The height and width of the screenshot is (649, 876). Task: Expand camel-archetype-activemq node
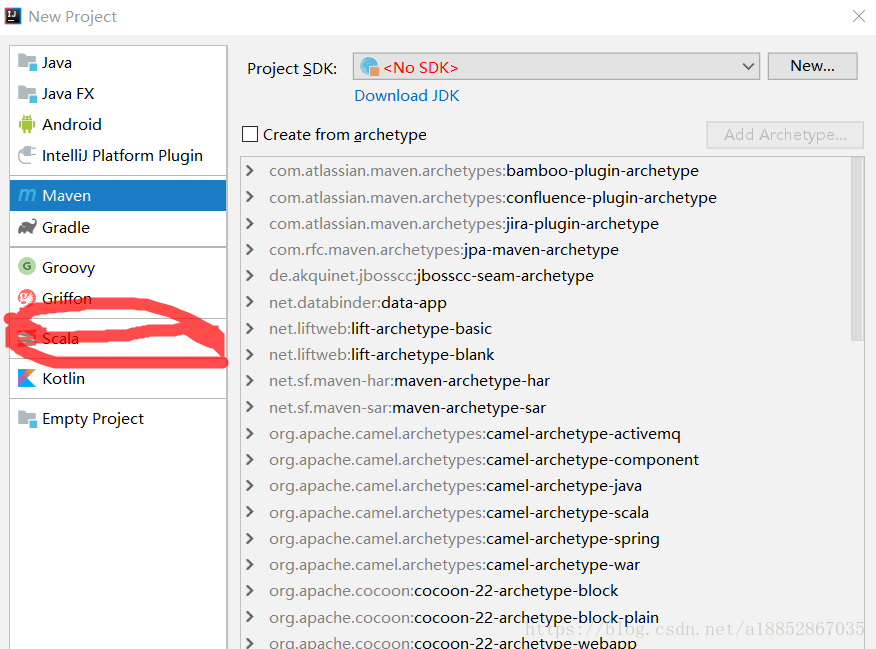pos(250,433)
